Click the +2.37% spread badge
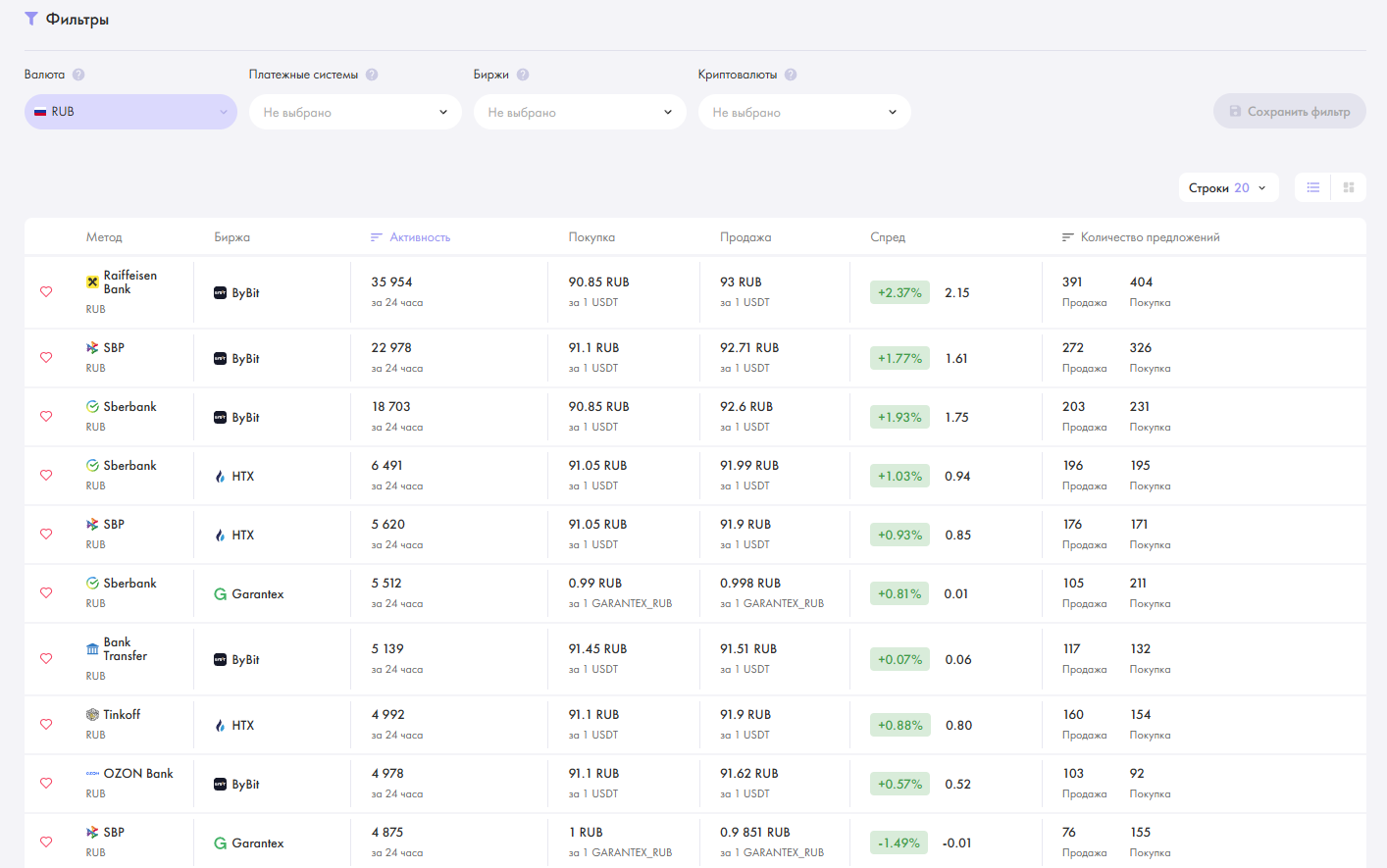1387x868 pixels. coord(899,292)
